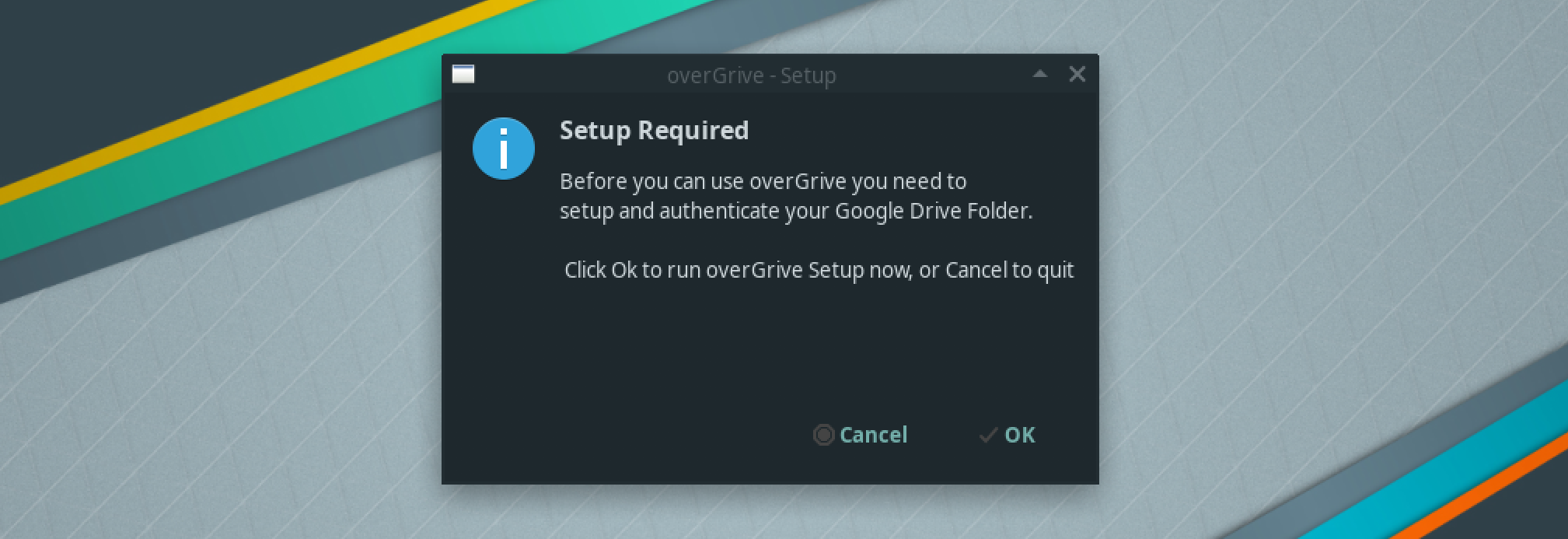Click the empty dialog area above the buttons

click(x=770, y=350)
